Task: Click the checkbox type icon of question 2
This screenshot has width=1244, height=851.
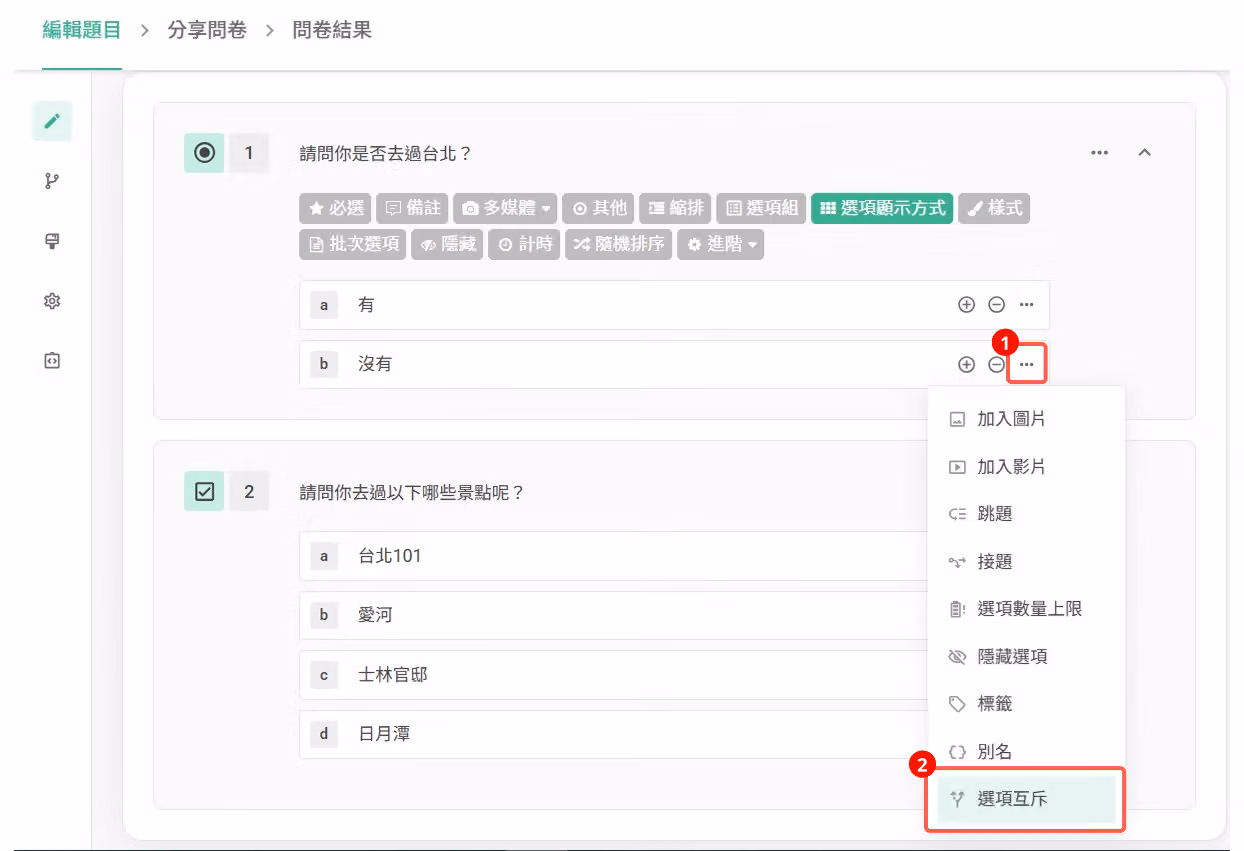Action: click(x=204, y=491)
